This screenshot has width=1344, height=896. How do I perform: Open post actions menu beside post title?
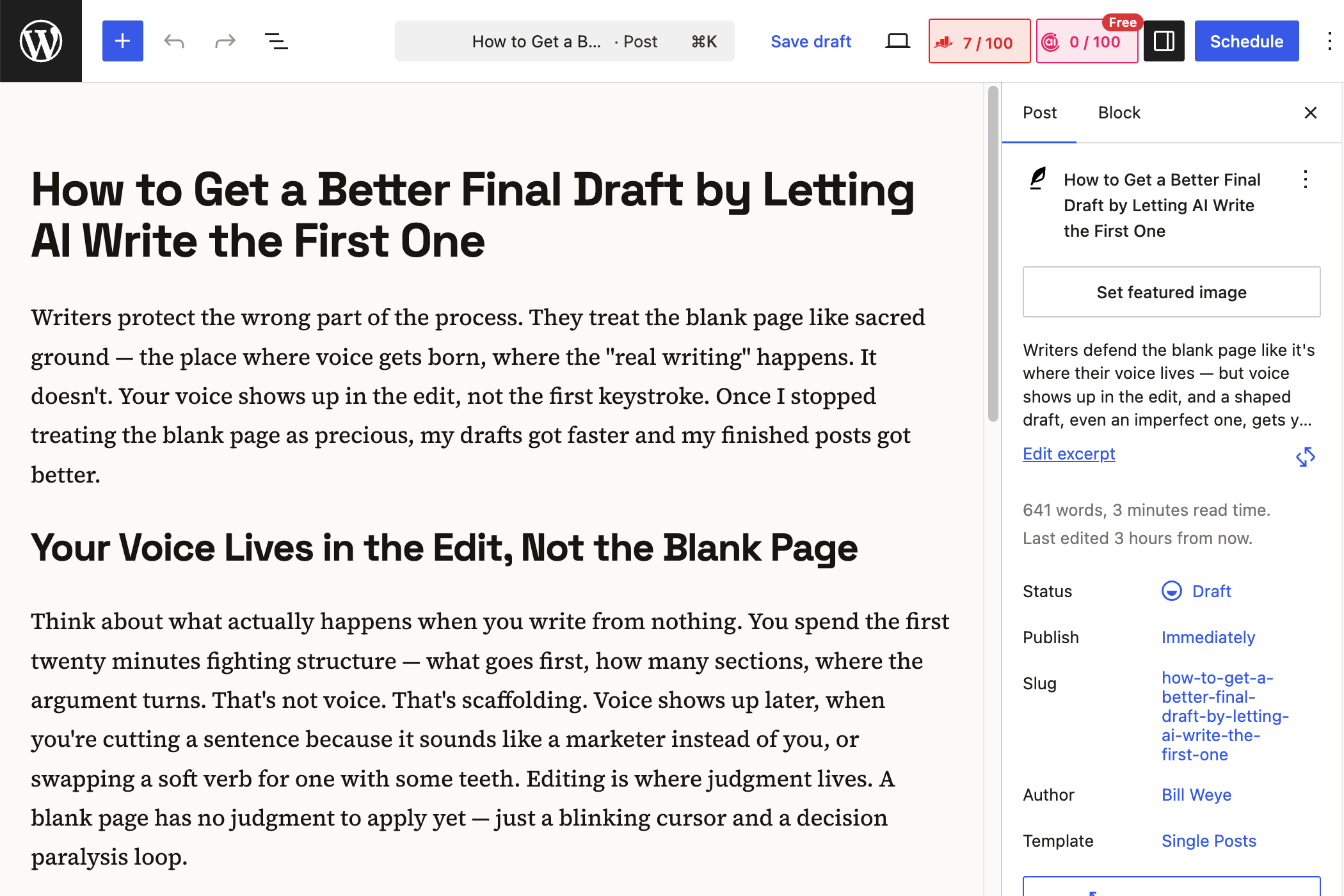[x=1306, y=179]
